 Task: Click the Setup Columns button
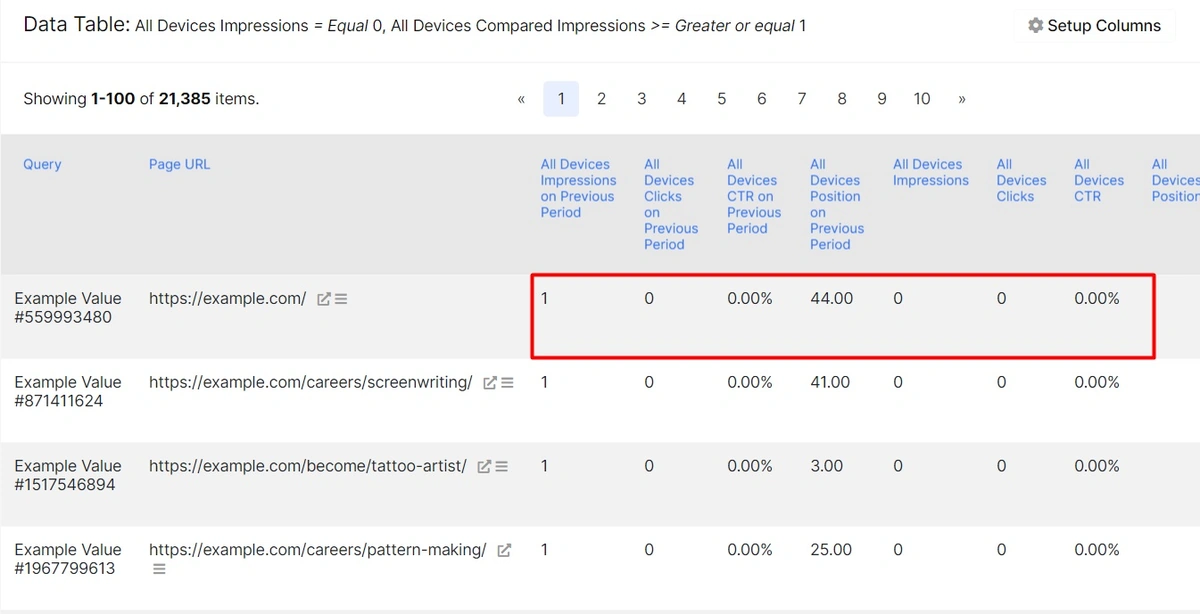pyautogui.click(x=1094, y=26)
